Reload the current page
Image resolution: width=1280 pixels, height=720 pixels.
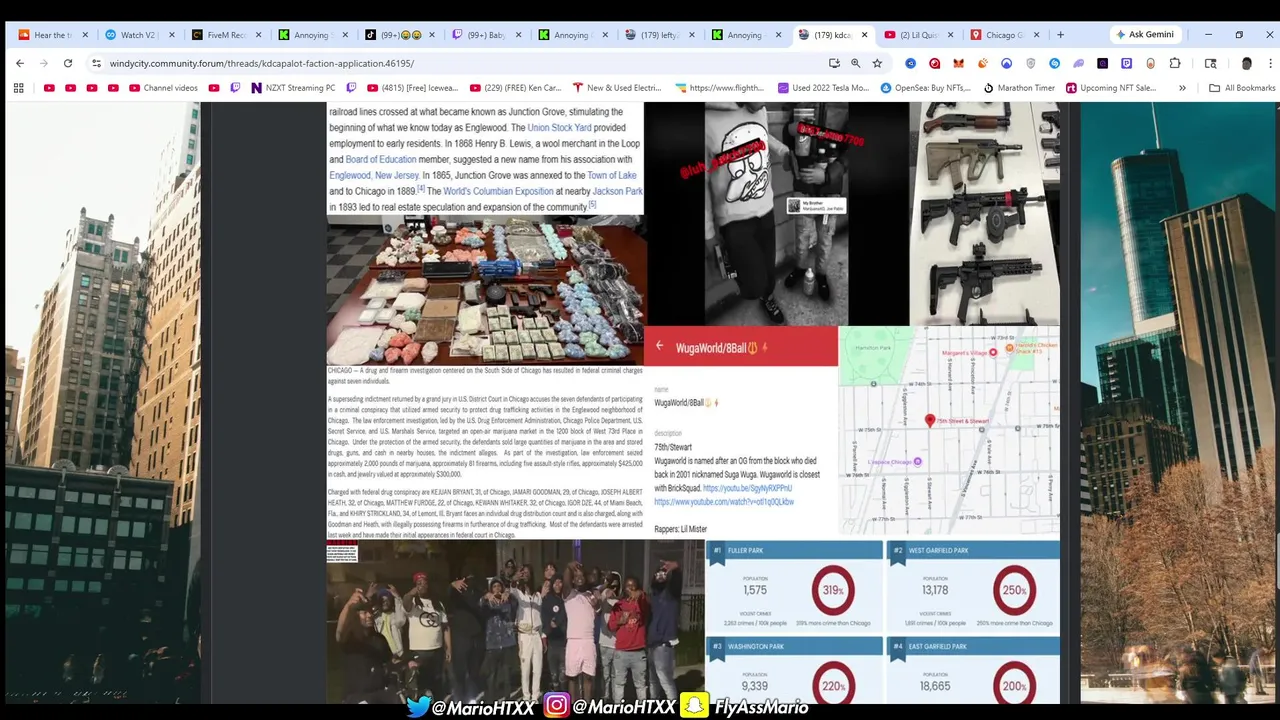tap(68, 63)
